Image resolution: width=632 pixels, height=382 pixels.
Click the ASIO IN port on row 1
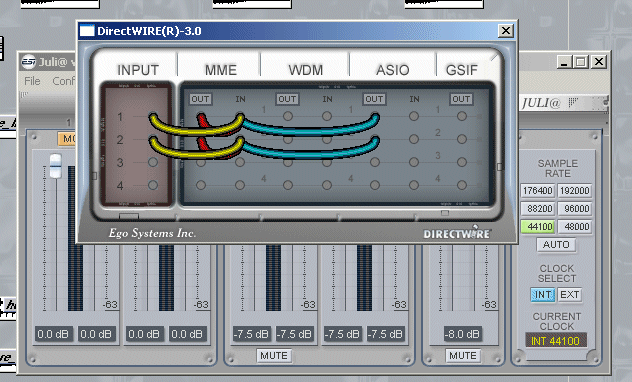point(414,116)
